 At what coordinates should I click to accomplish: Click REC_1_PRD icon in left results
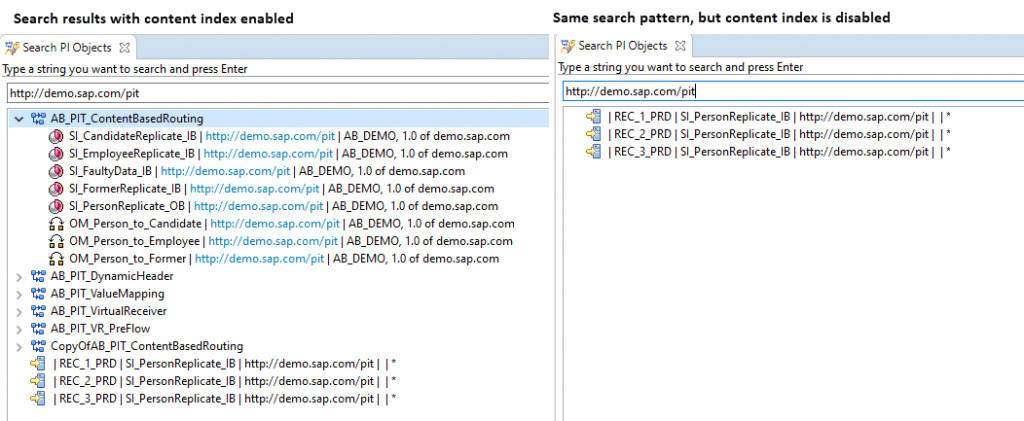click(x=38, y=364)
